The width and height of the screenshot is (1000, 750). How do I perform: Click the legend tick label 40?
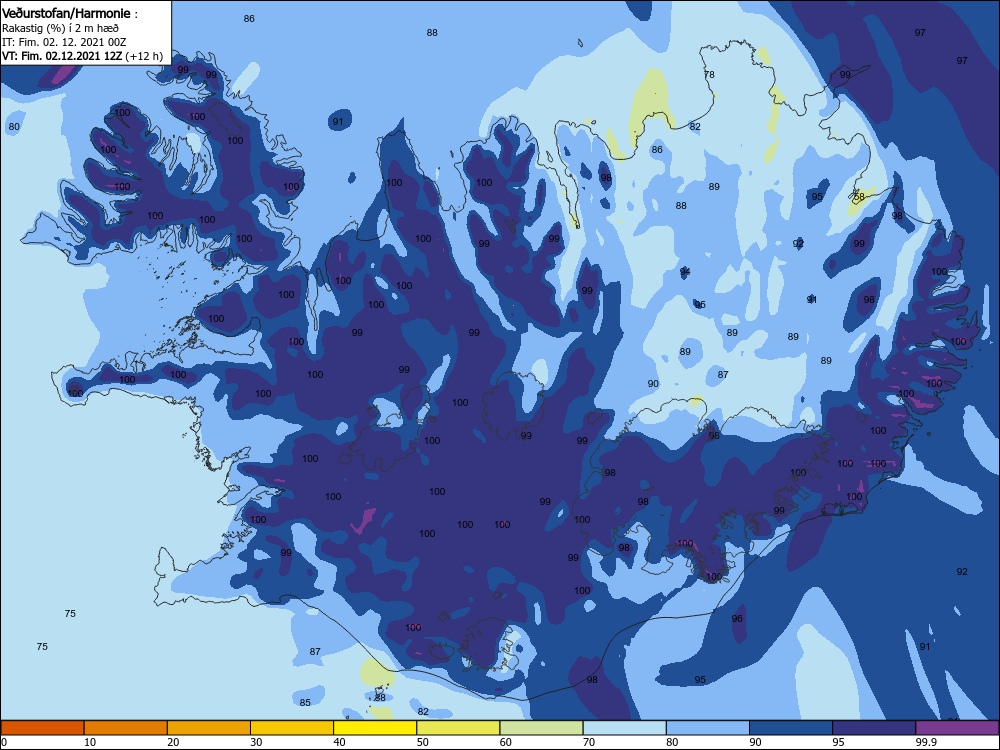pyautogui.click(x=340, y=742)
